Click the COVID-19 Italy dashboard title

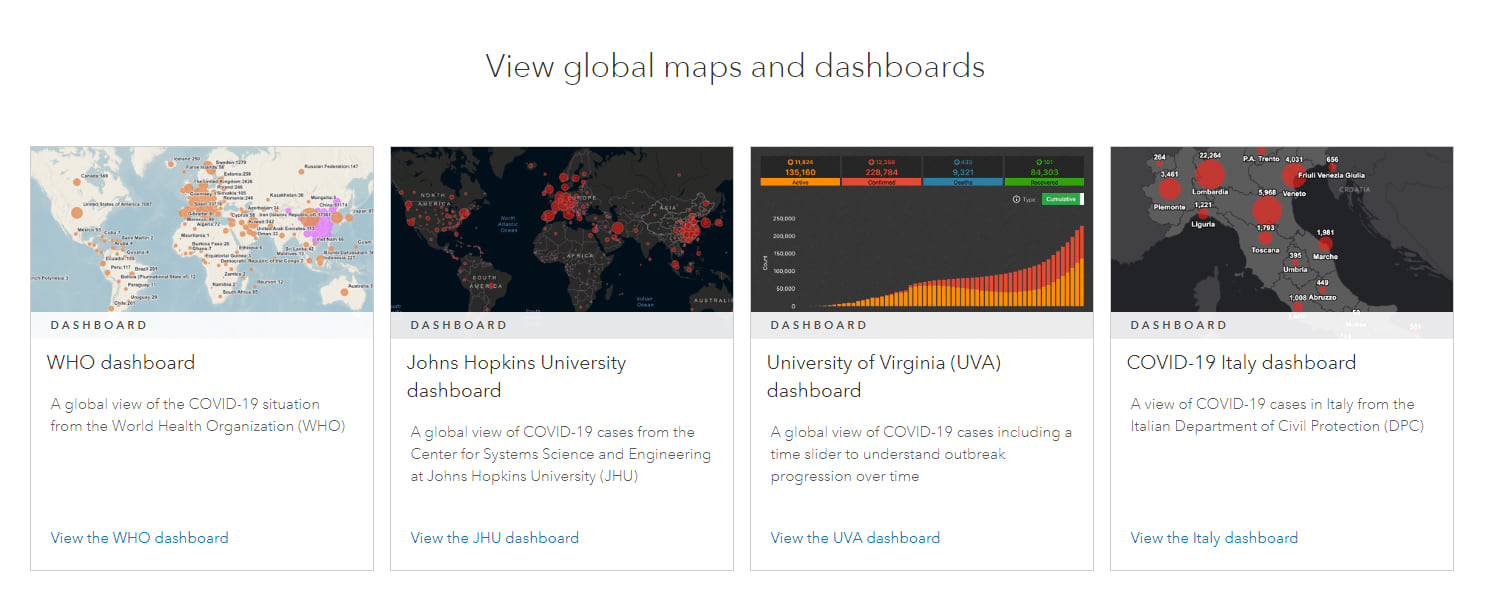(1241, 362)
